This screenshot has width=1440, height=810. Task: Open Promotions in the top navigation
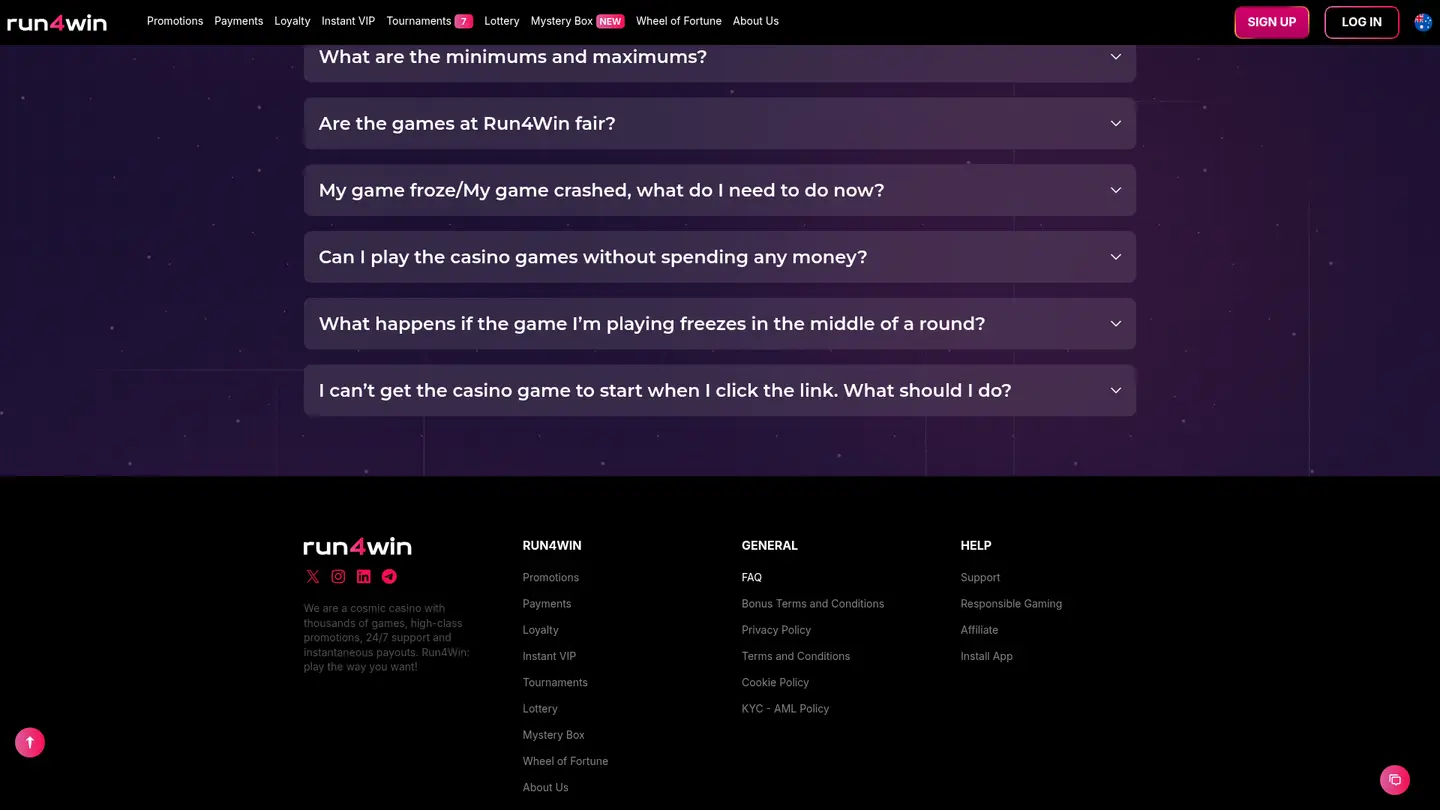click(x=175, y=21)
